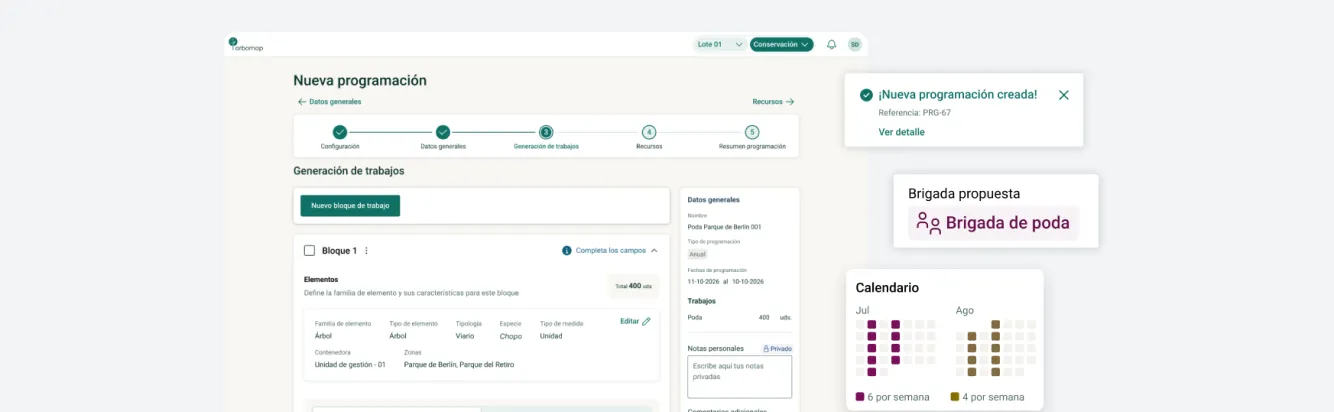Click the olive 4 por semana swatch
1334x412 pixels.
(954, 397)
